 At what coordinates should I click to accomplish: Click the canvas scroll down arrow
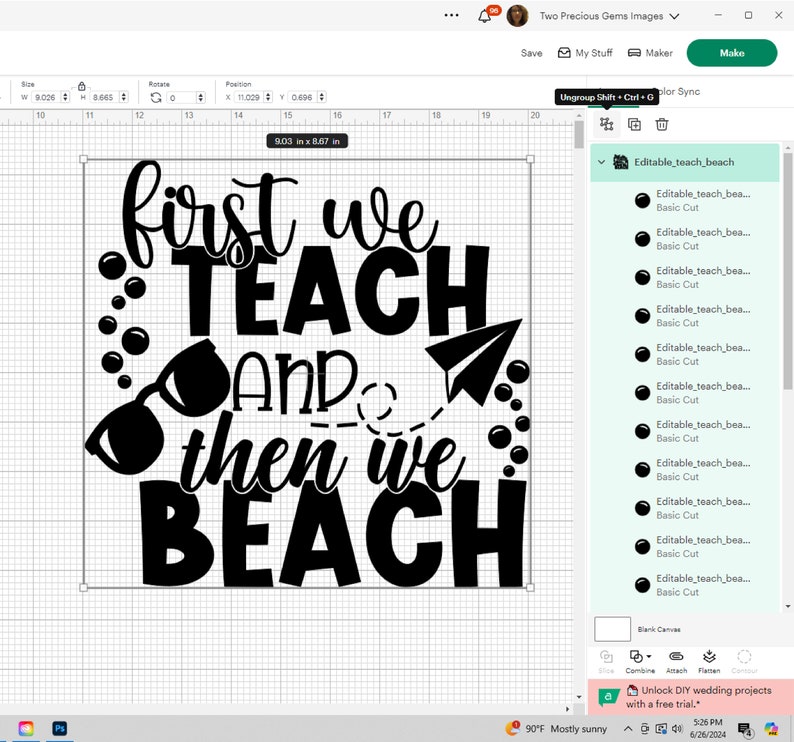579,697
